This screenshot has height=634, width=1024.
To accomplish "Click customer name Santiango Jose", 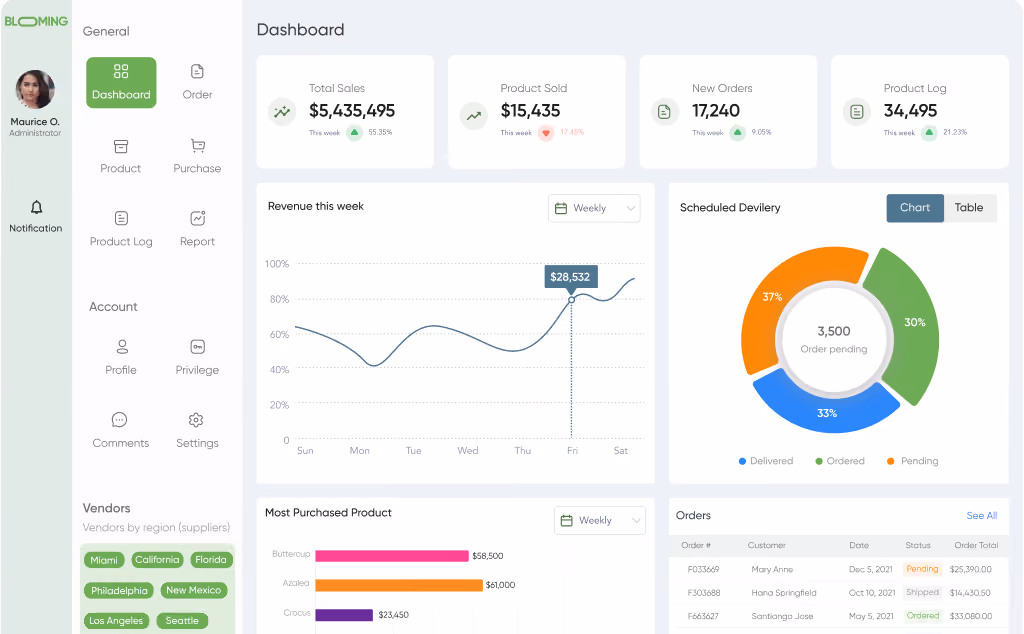I will (782, 616).
